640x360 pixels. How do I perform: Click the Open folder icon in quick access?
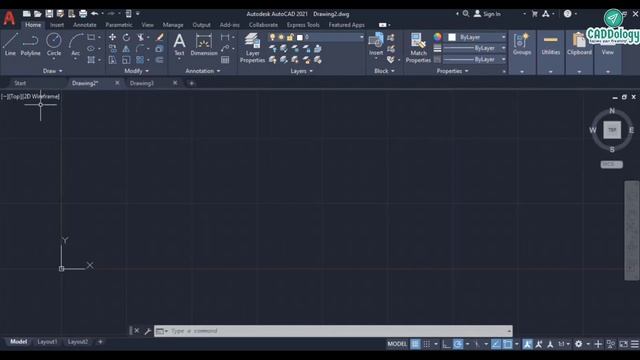click(x=38, y=14)
